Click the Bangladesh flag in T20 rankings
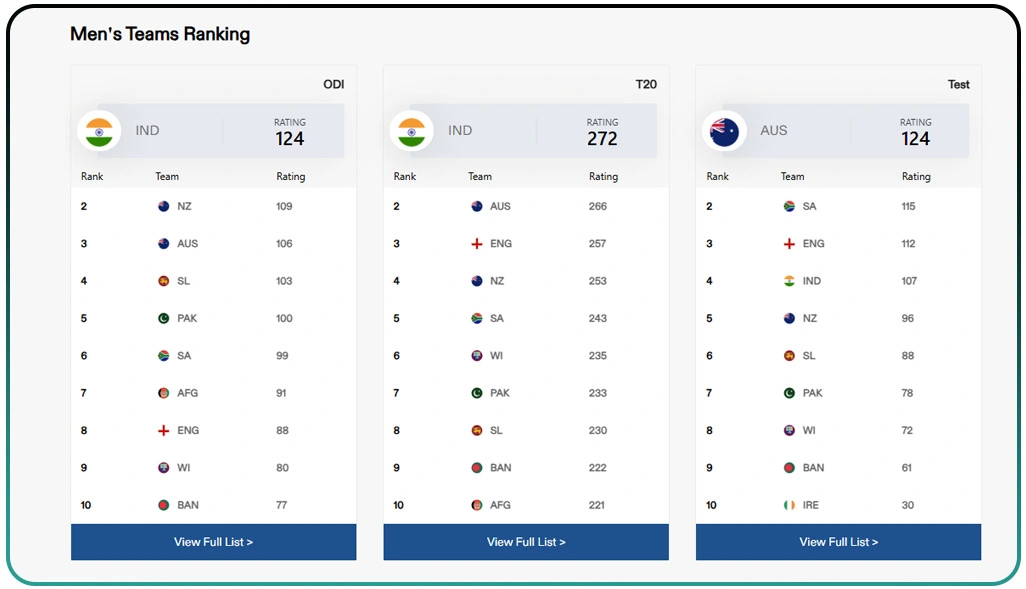The image size is (1026, 589). point(477,468)
